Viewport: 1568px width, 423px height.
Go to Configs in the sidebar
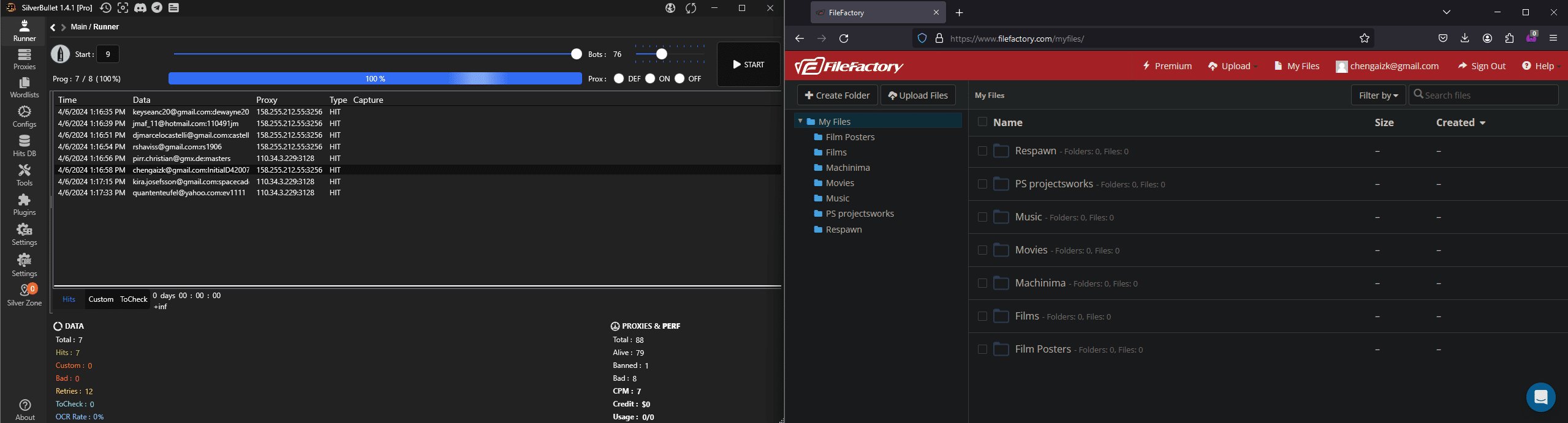25,117
